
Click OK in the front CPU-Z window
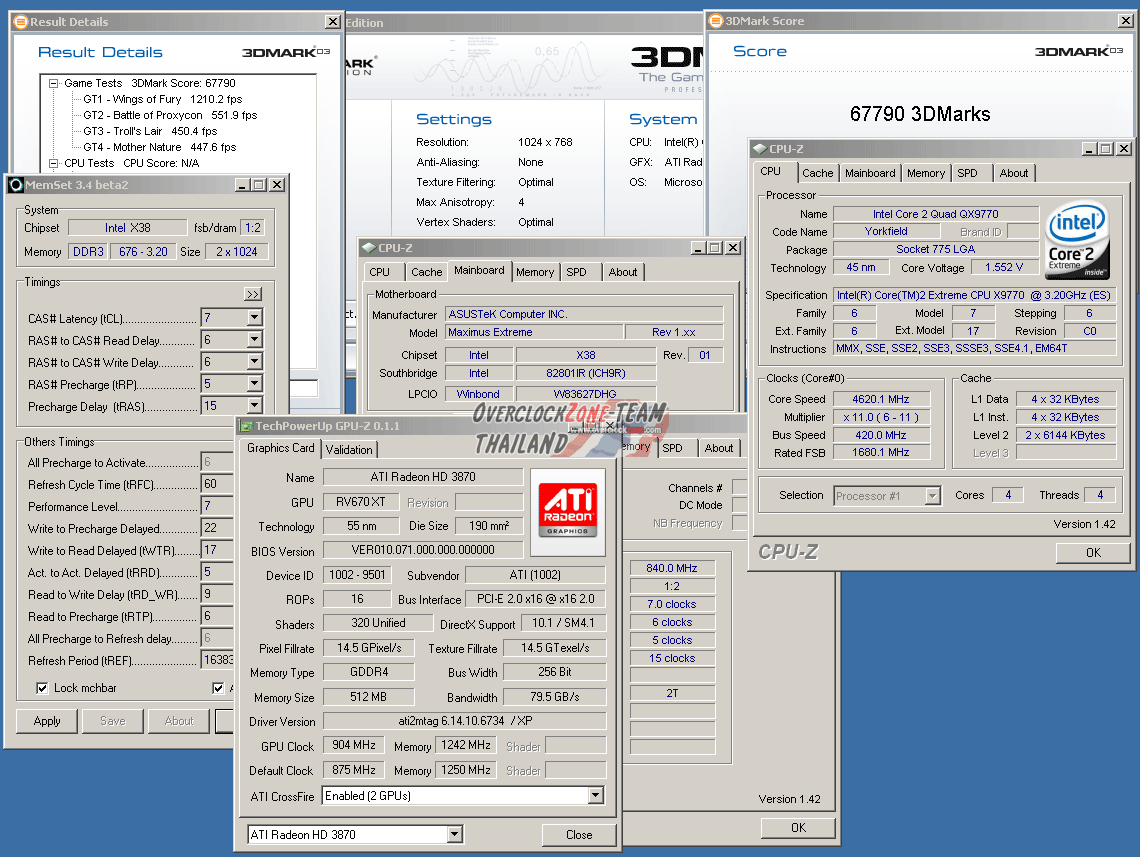pos(1093,552)
